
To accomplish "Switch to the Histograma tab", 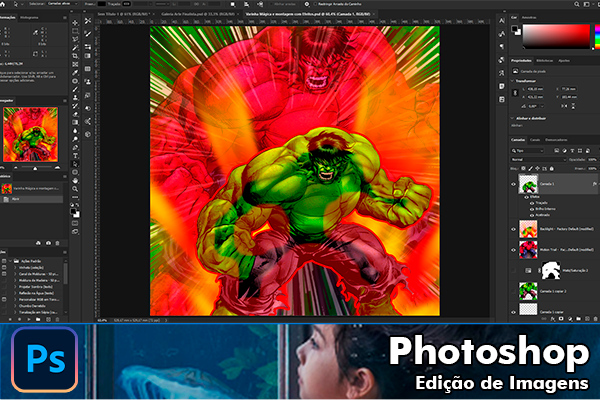I will pyautogui.click(x=29, y=18).
